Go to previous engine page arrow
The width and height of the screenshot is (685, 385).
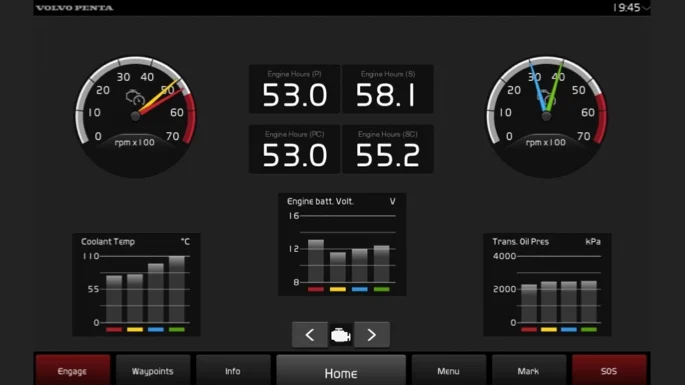click(310, 335)
